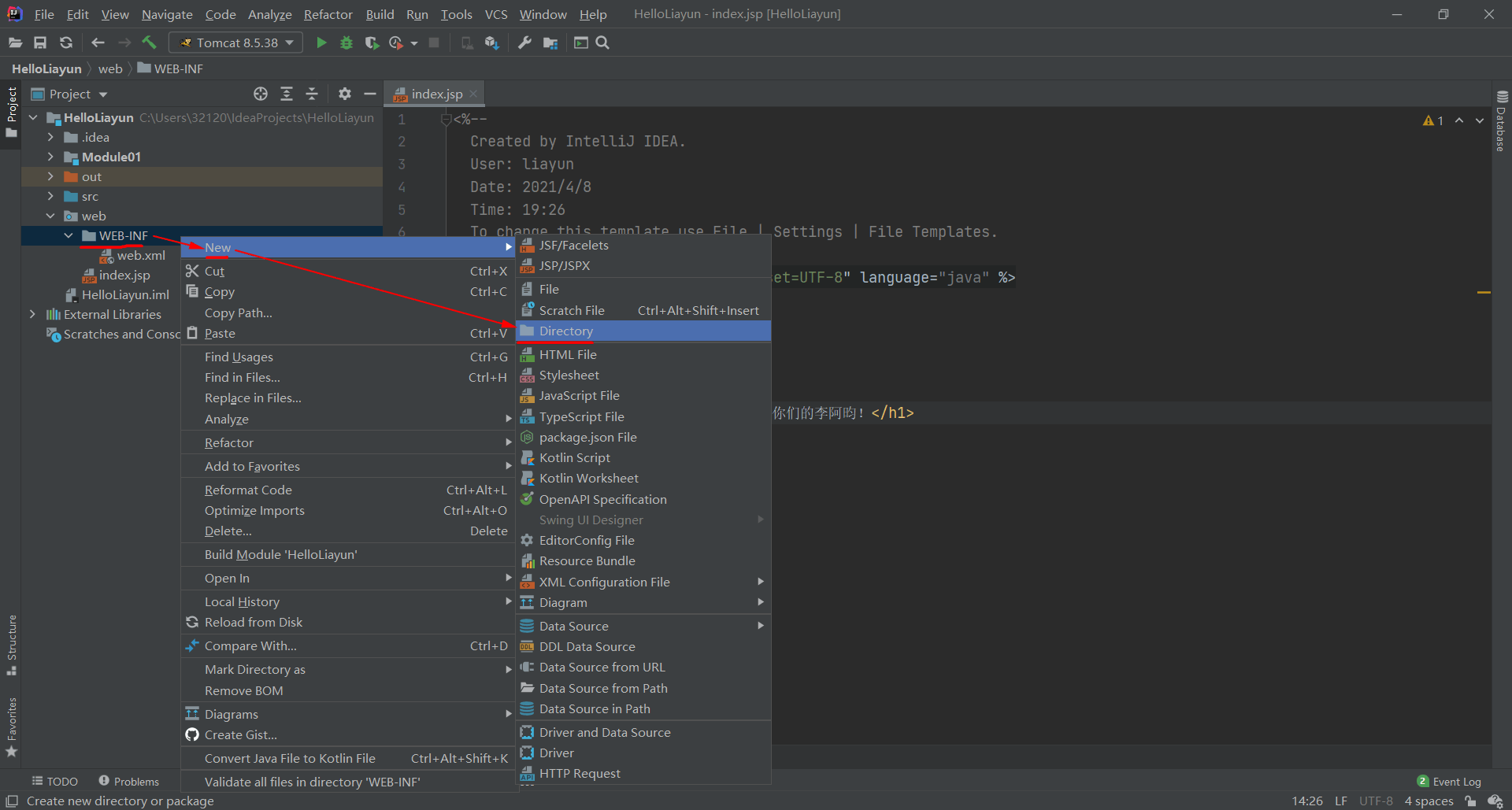Open the Database tool window
The height and width of the screenshot is (810, 1512).
[1502, 121]
